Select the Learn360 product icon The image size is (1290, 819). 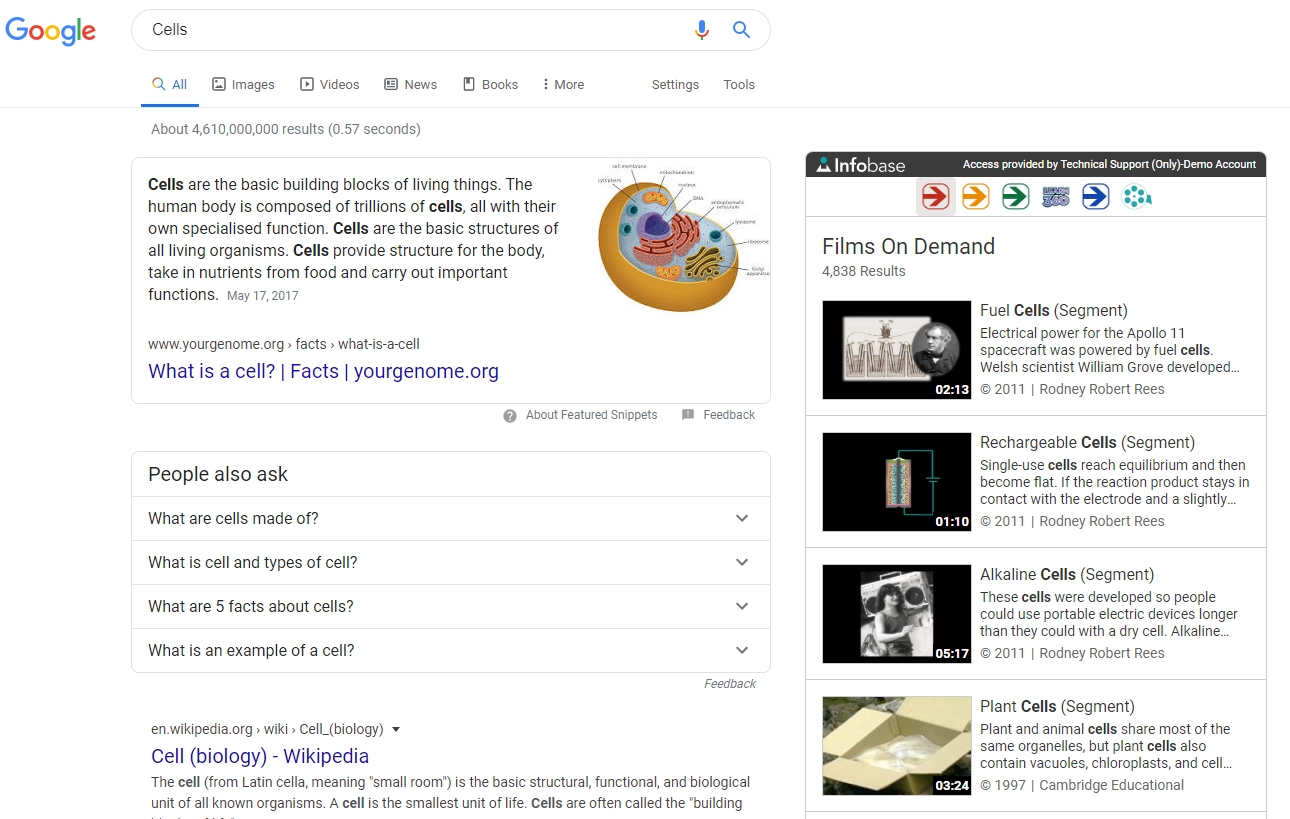point(1056,196)
